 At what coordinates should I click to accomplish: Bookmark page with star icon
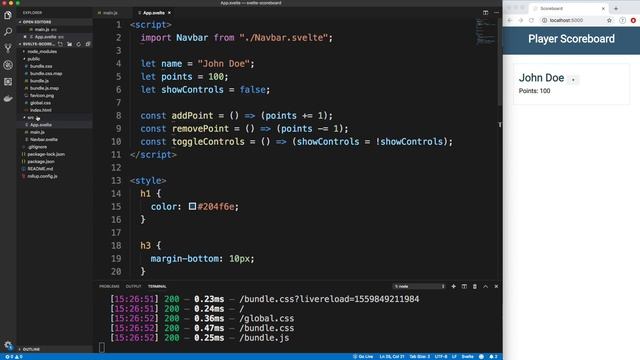609,20
